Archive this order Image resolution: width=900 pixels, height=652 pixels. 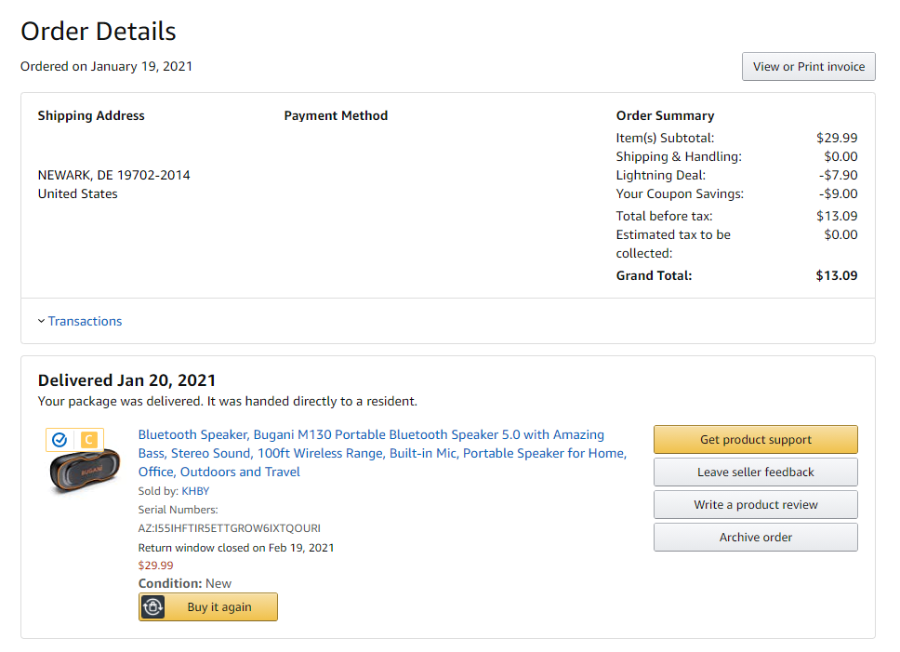coord(755,537)
